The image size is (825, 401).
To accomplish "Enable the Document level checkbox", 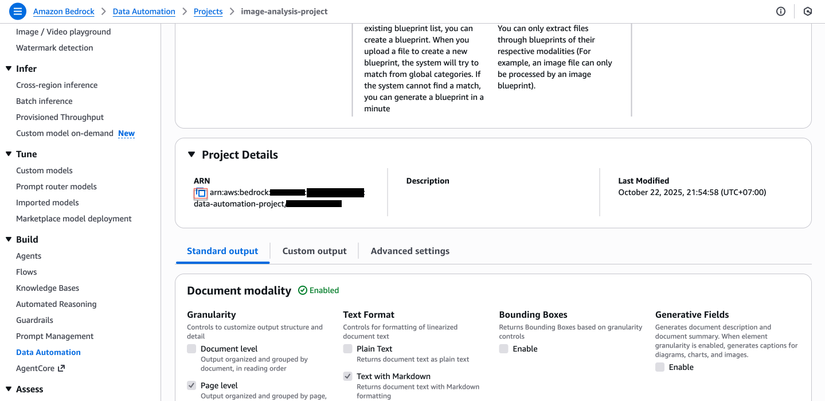I will [192, 349].
